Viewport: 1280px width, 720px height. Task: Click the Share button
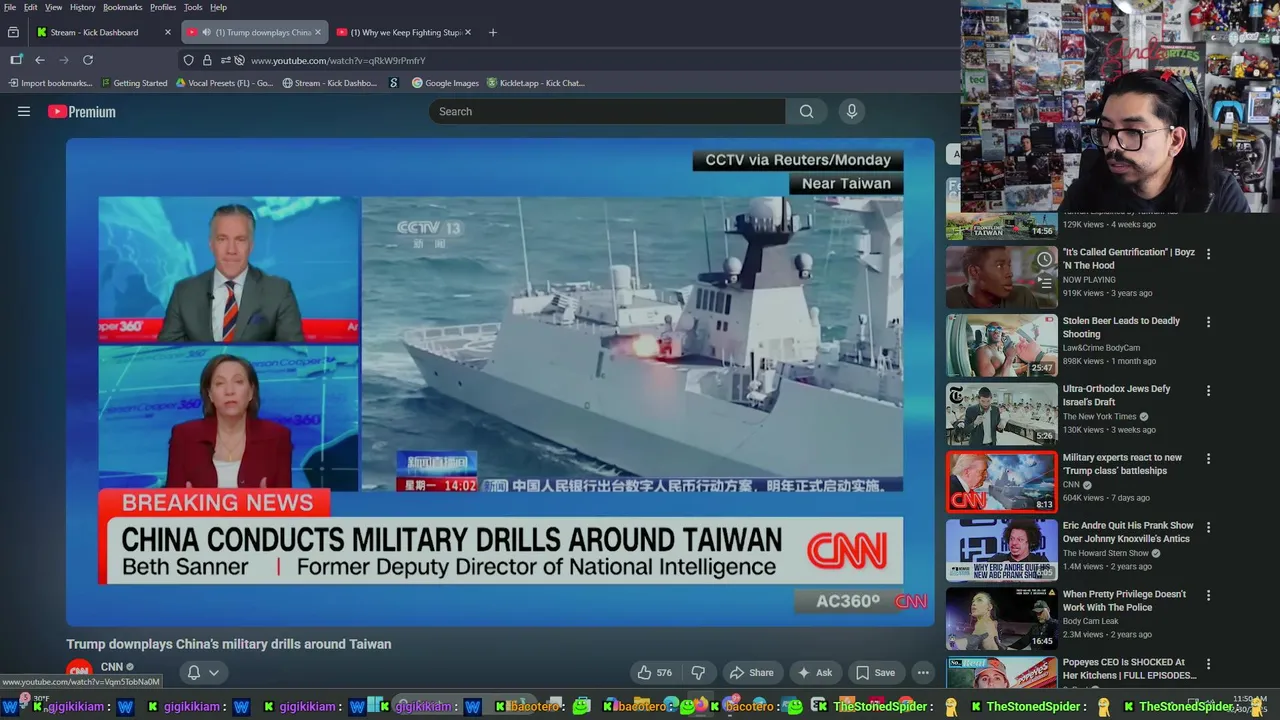(751, 673)
